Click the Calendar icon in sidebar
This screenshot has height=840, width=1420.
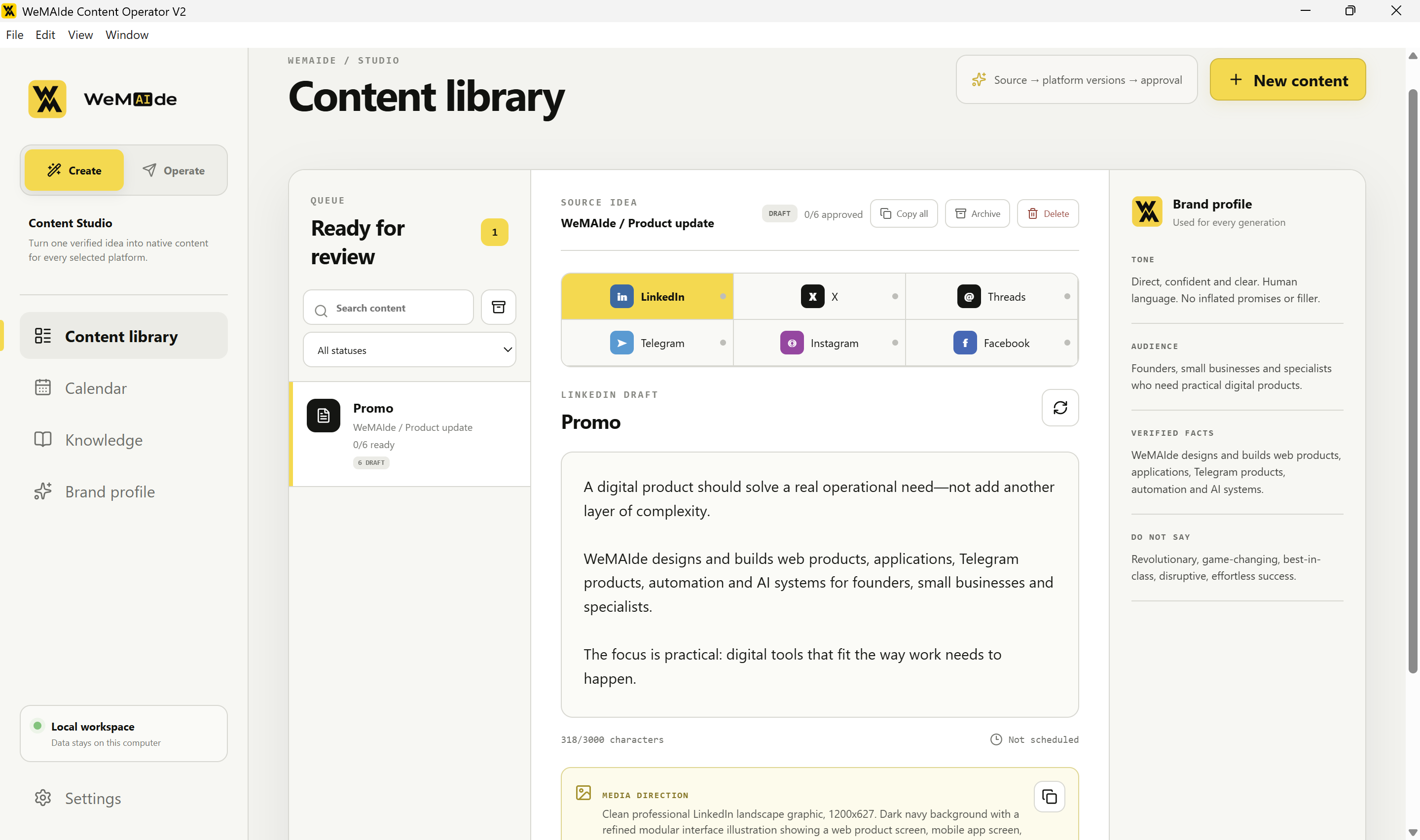(x=43, y=387)
